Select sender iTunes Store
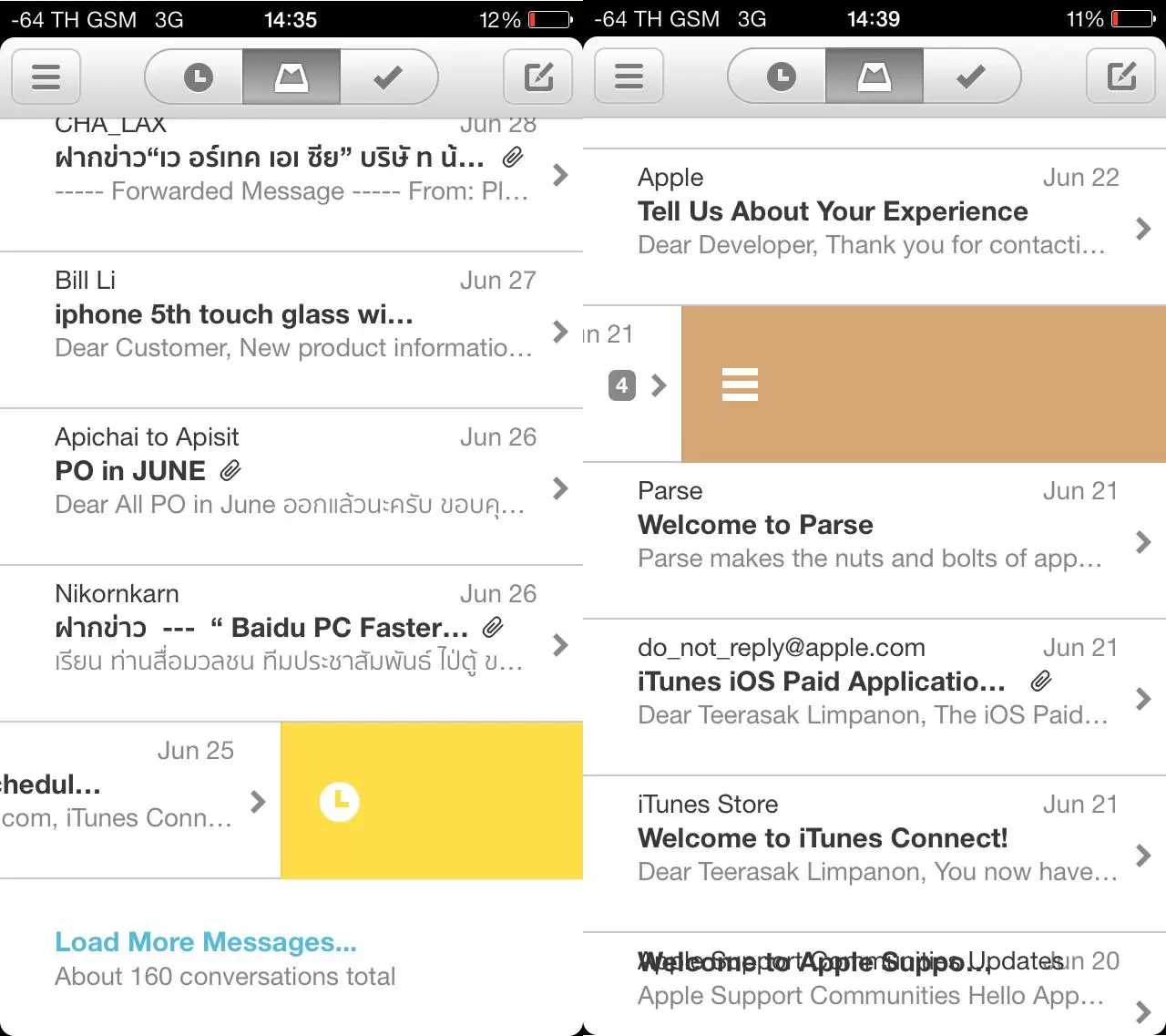 [x=708, y=804]
